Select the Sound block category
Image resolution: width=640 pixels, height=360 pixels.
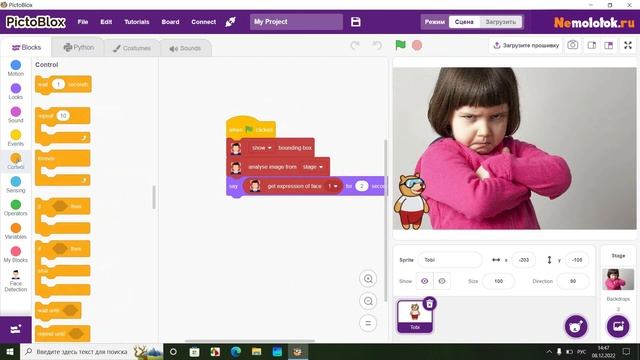tap(16, 115)
